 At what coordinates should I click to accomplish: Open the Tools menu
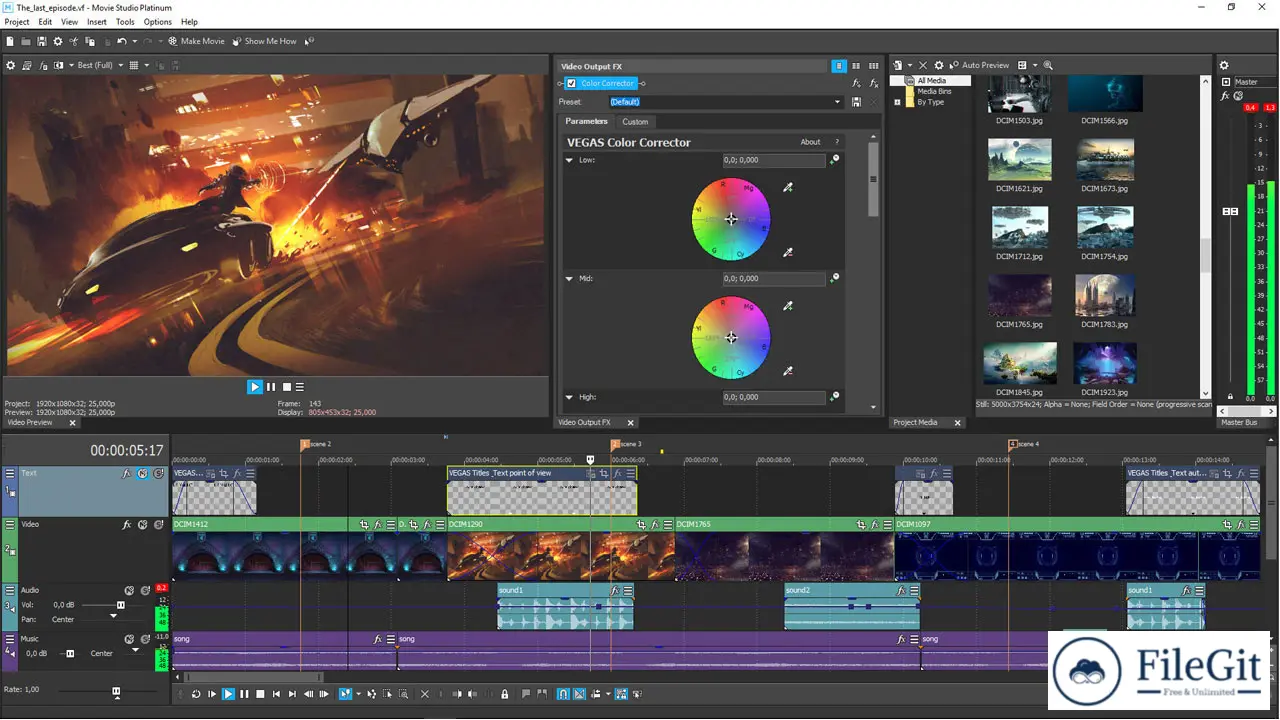pyautogui.click(x=125, y=21)
